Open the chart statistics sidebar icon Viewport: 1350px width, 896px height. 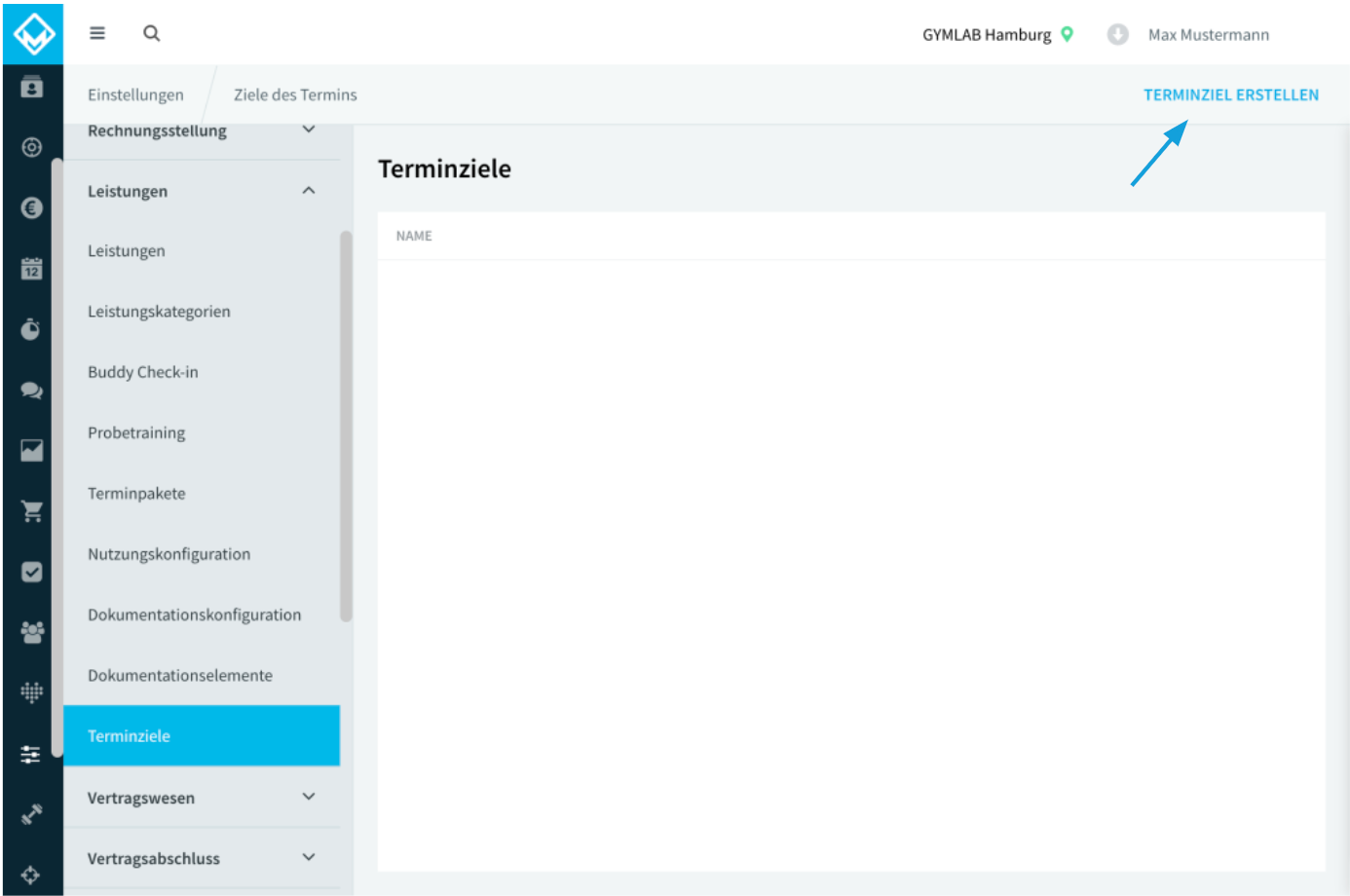click(32, 450)
